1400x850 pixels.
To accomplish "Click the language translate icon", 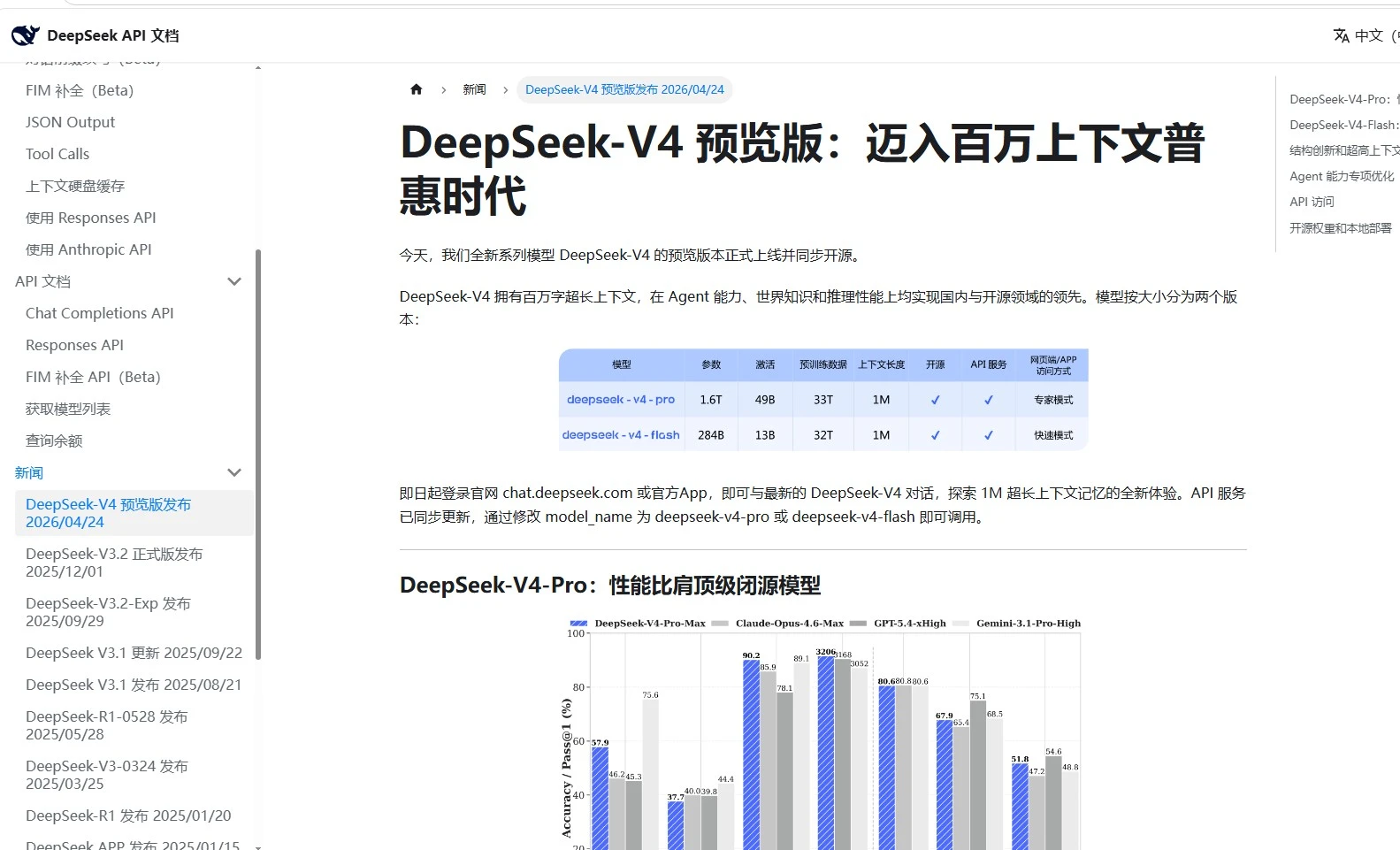I will 1342,35.
